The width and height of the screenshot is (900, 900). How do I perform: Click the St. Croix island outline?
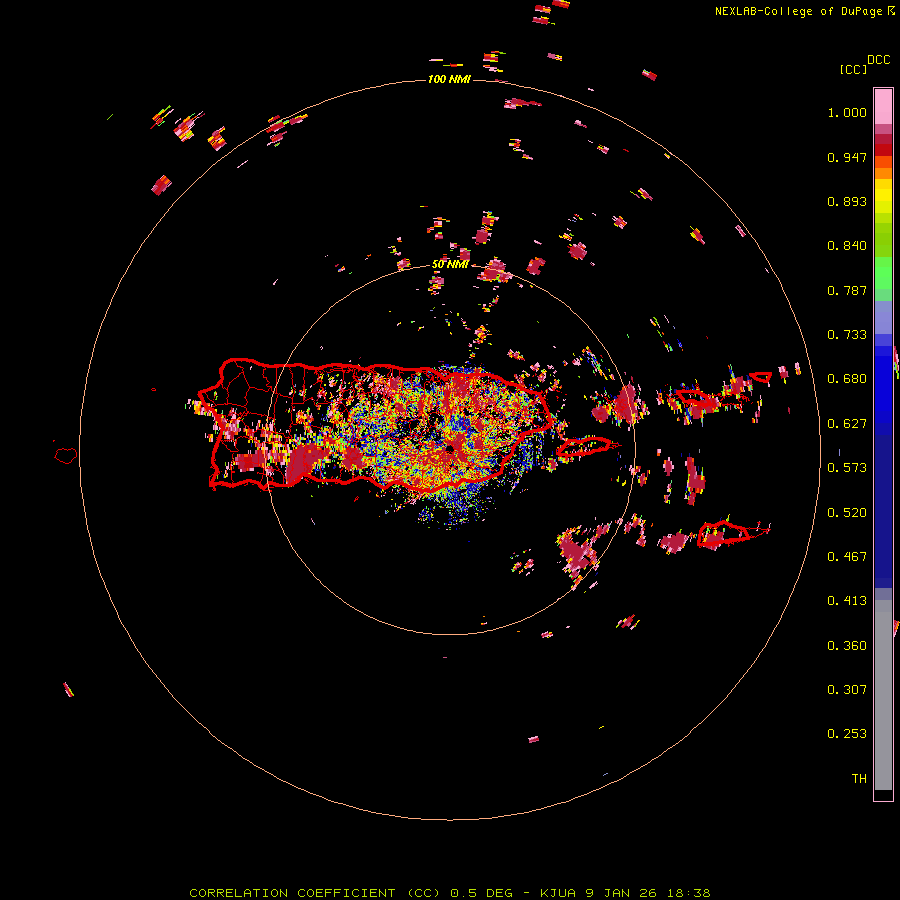click(733, 534)
